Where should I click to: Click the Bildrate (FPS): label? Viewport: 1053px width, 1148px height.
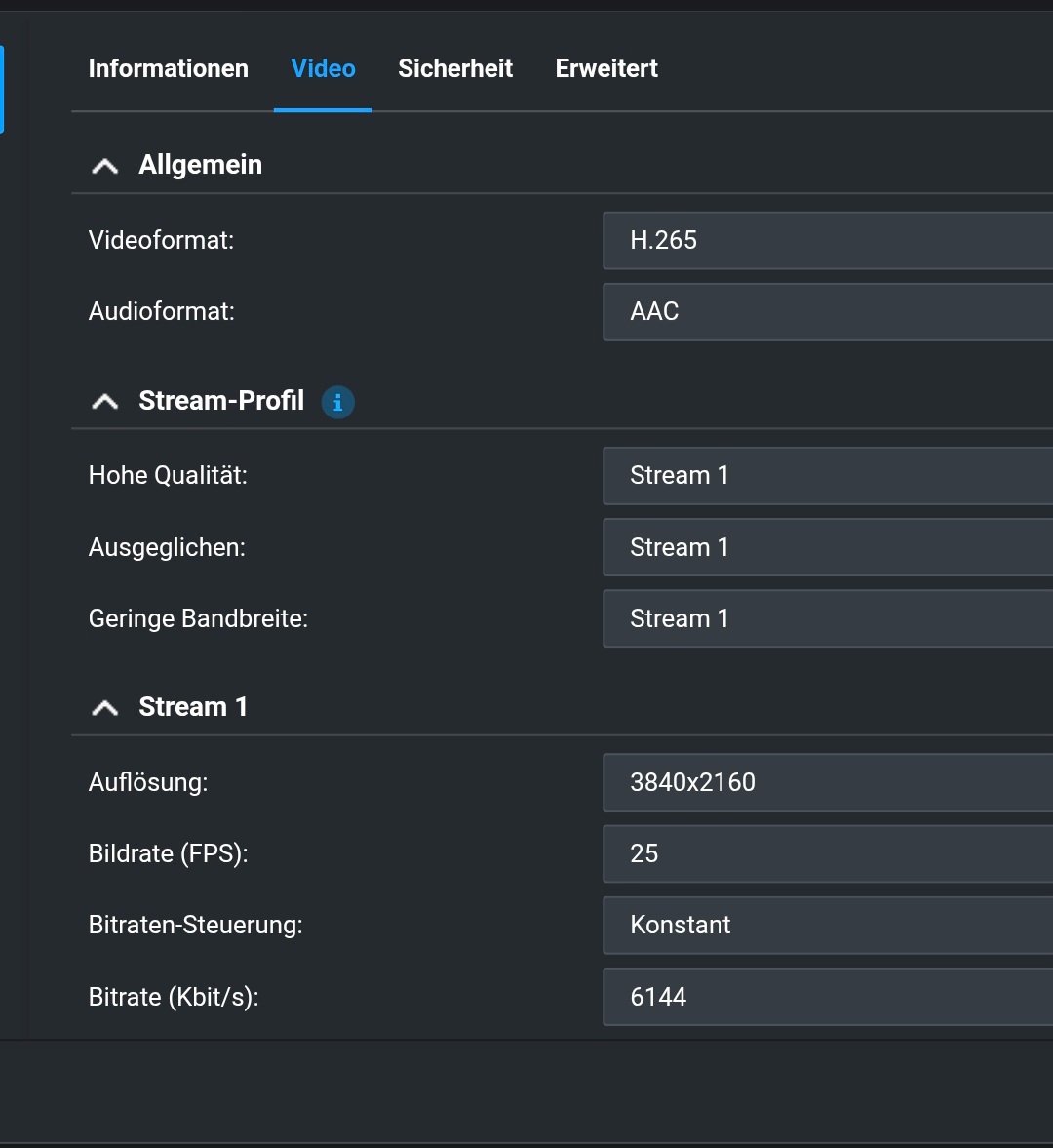click(x=169, y=854)
